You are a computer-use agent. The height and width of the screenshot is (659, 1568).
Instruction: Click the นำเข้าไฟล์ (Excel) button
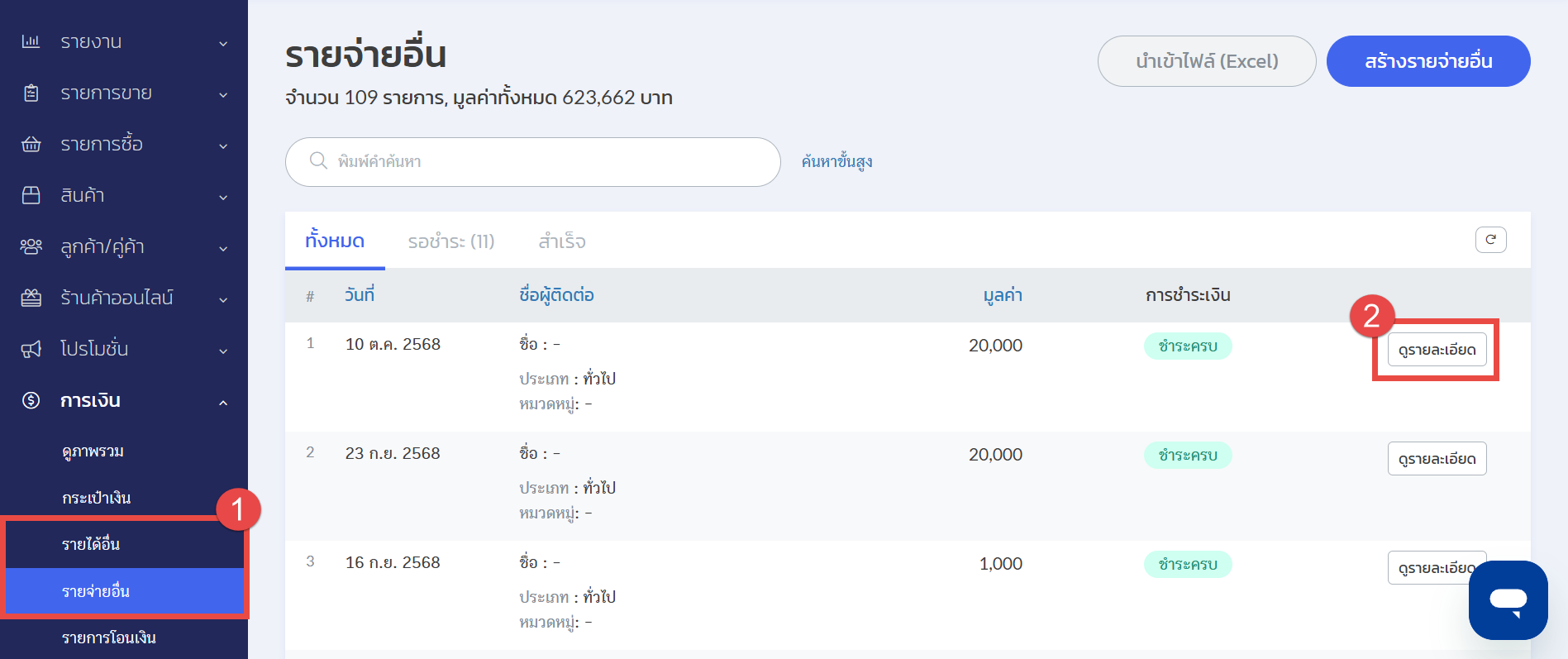click(1206, 61)
